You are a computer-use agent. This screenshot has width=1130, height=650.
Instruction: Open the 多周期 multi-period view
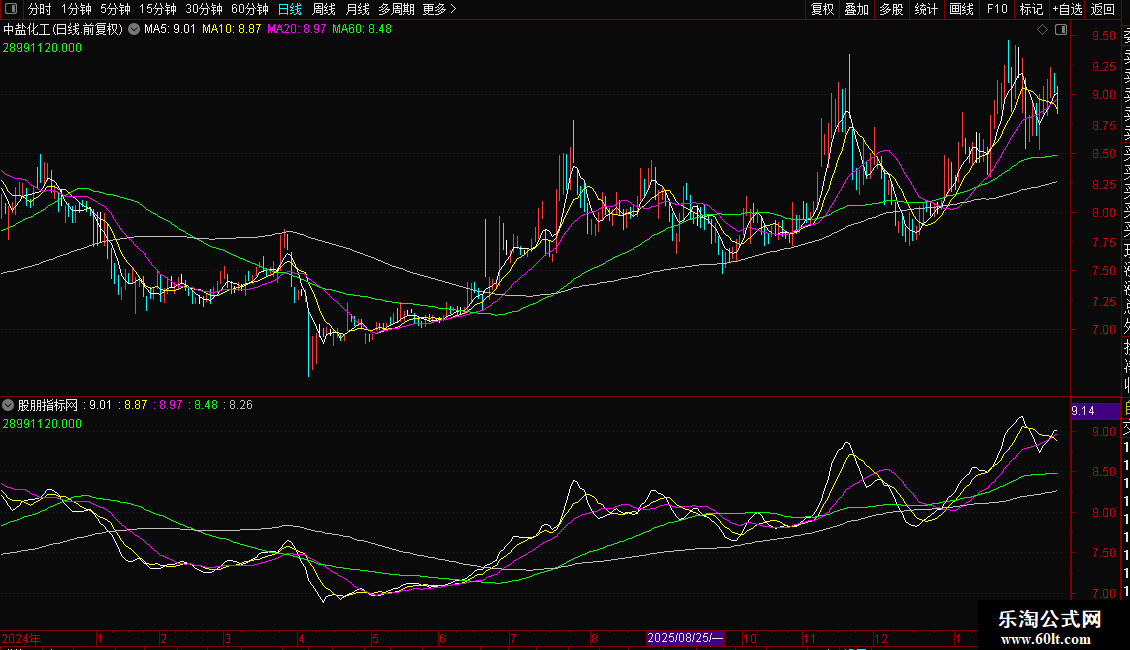[396, 9]
